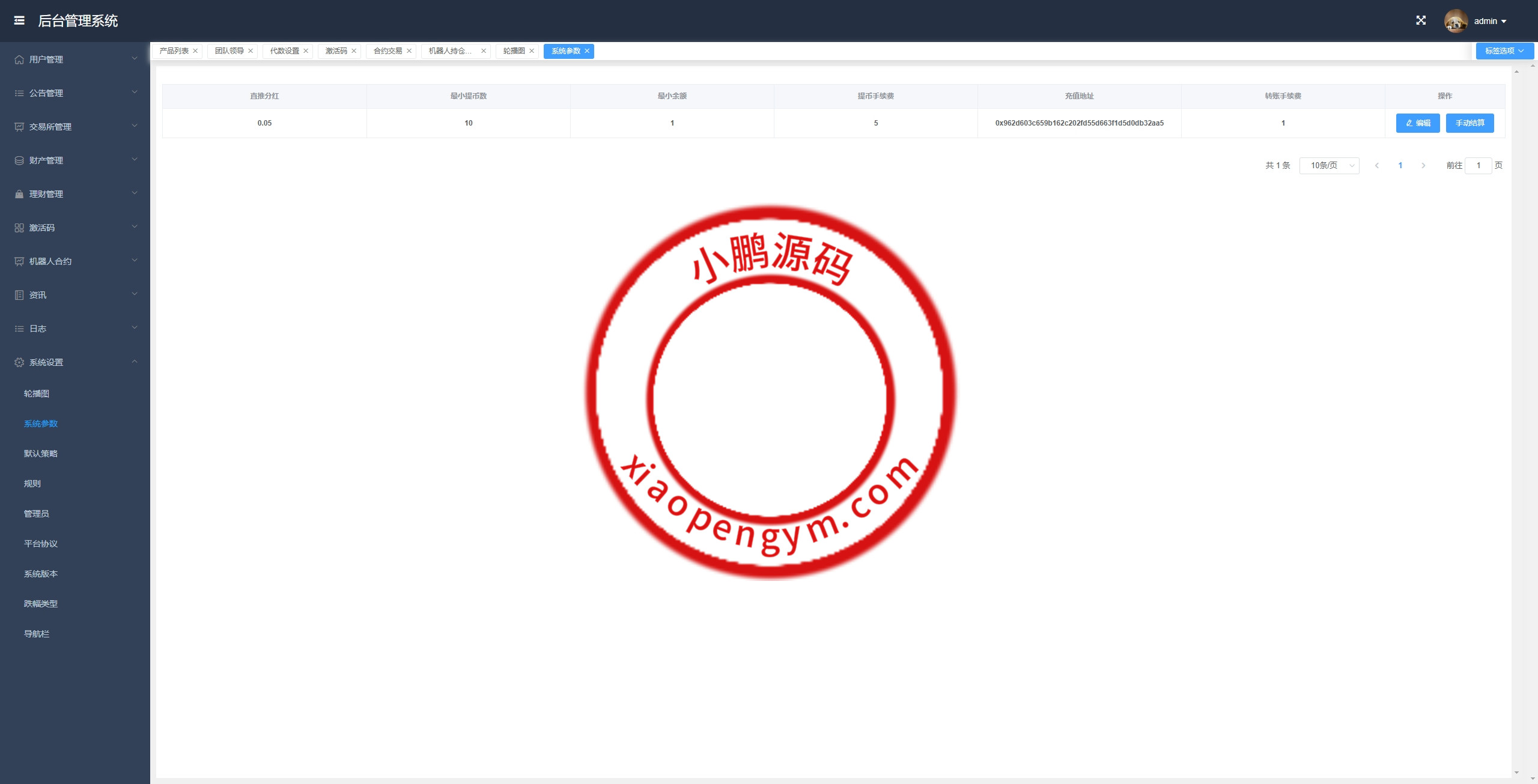
Task: Click the 用户管理 home icon
Action: coord(19,59)
